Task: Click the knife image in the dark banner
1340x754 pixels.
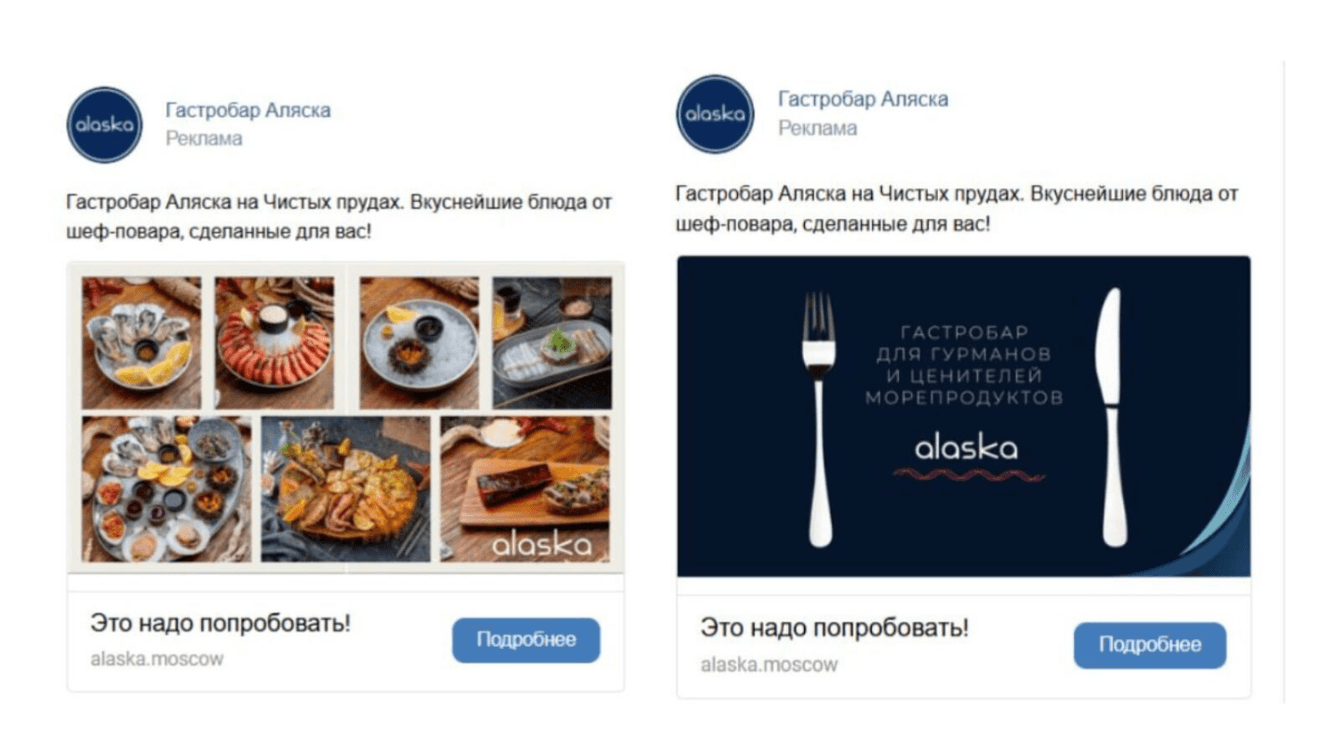Action: coord(1110,417)
